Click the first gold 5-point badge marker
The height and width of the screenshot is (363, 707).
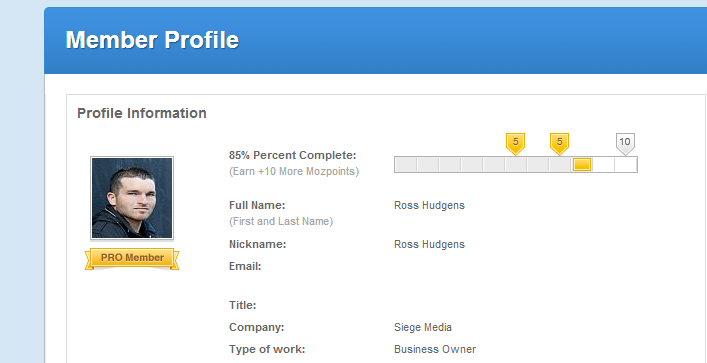click(x=515, y=143)
